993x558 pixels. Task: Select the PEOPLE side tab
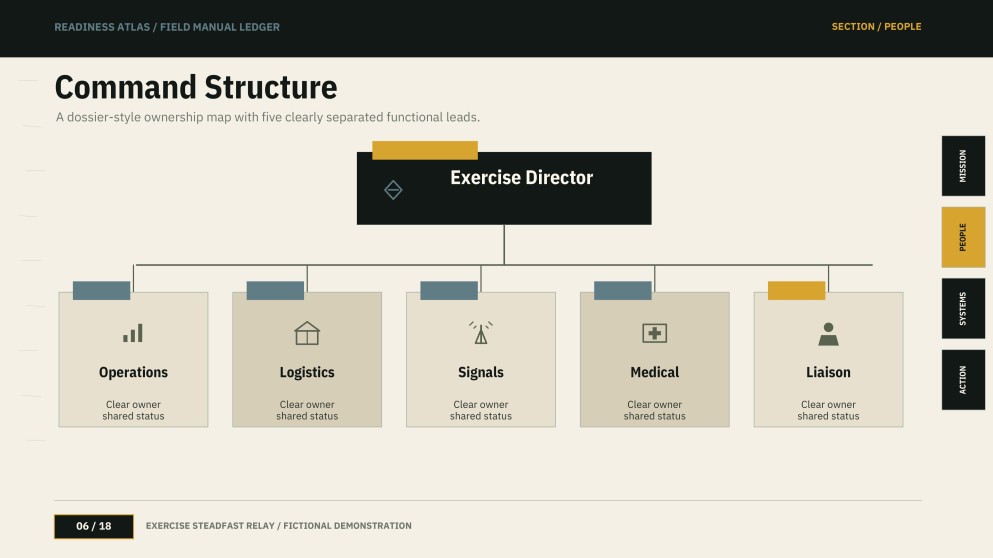click(x=963, y=237)
